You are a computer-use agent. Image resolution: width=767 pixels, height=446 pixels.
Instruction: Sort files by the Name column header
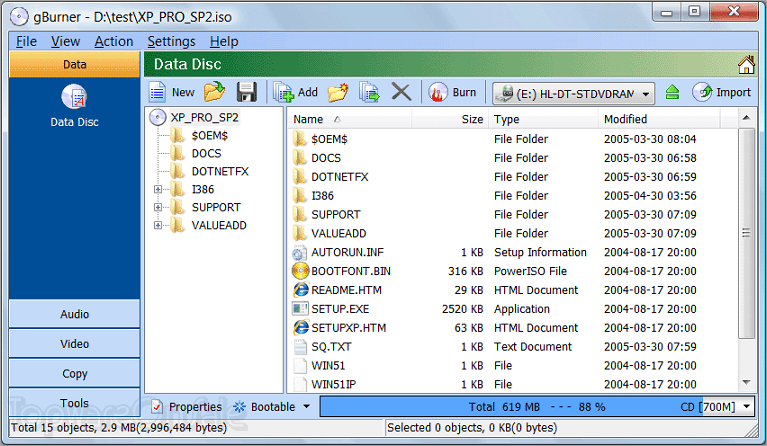pos(349,119)
